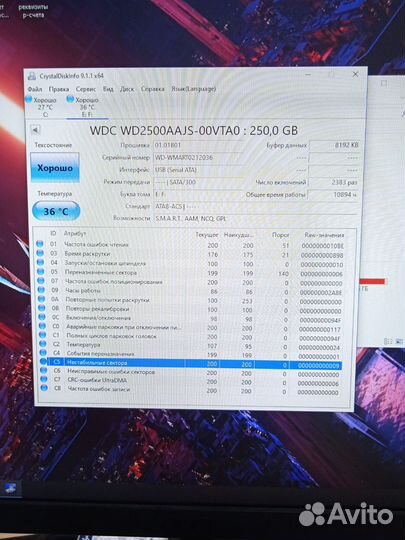Open the Диск menu
The width and height of the screenshot is (405, 540).
click(x=127, y=89)
